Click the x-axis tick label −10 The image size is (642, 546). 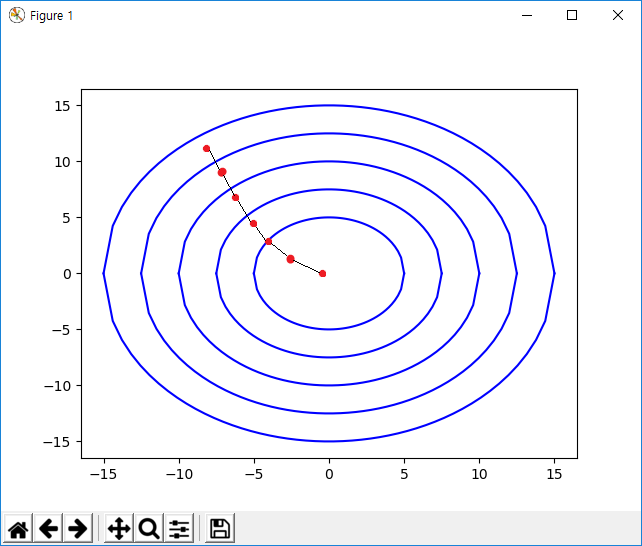point(179,474)
